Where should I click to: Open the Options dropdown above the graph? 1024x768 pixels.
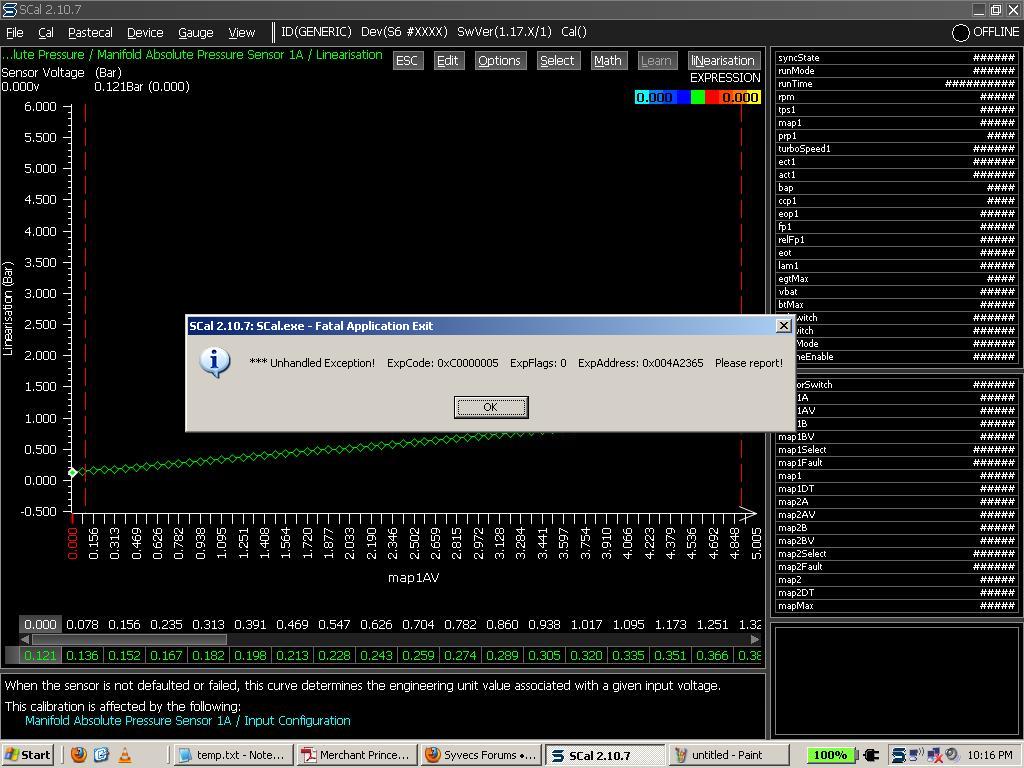pos(499,61)
